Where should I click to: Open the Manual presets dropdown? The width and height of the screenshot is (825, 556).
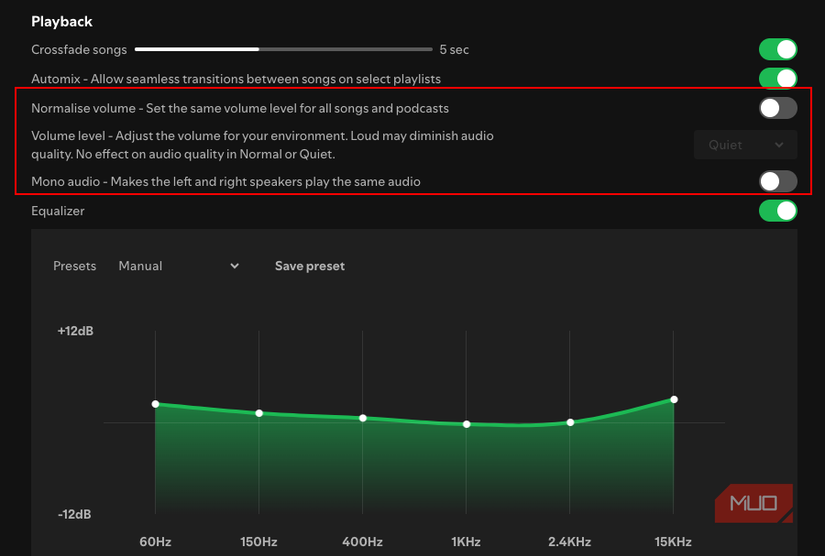(x=179, y=266)
